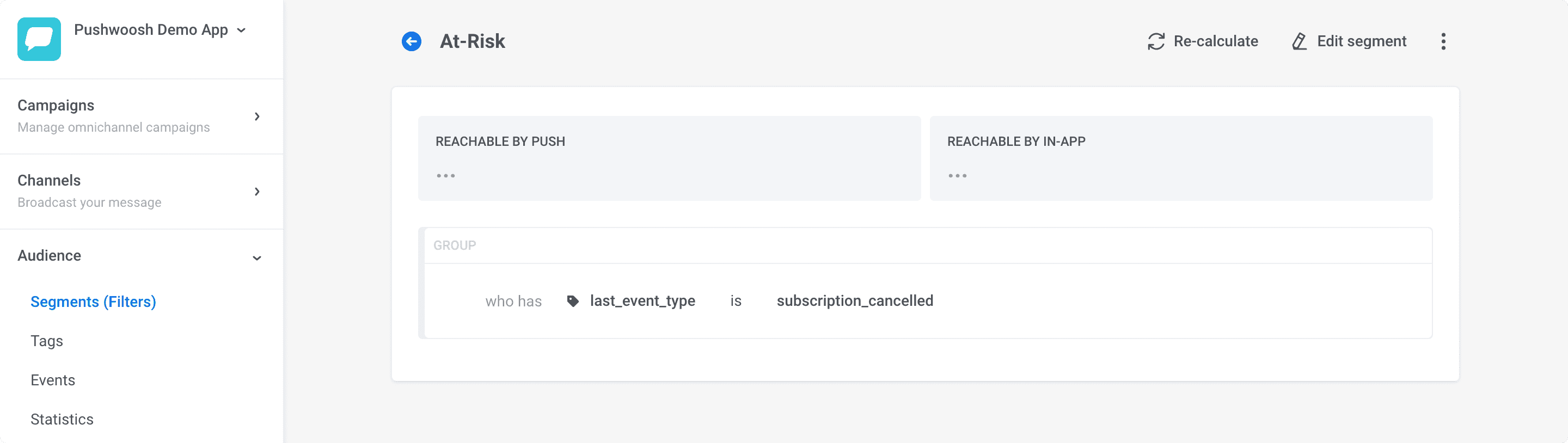Click the Re-calculate refresh icon
The height and width of the screenshot is (443, 1568).
(x=1157, y=41)
